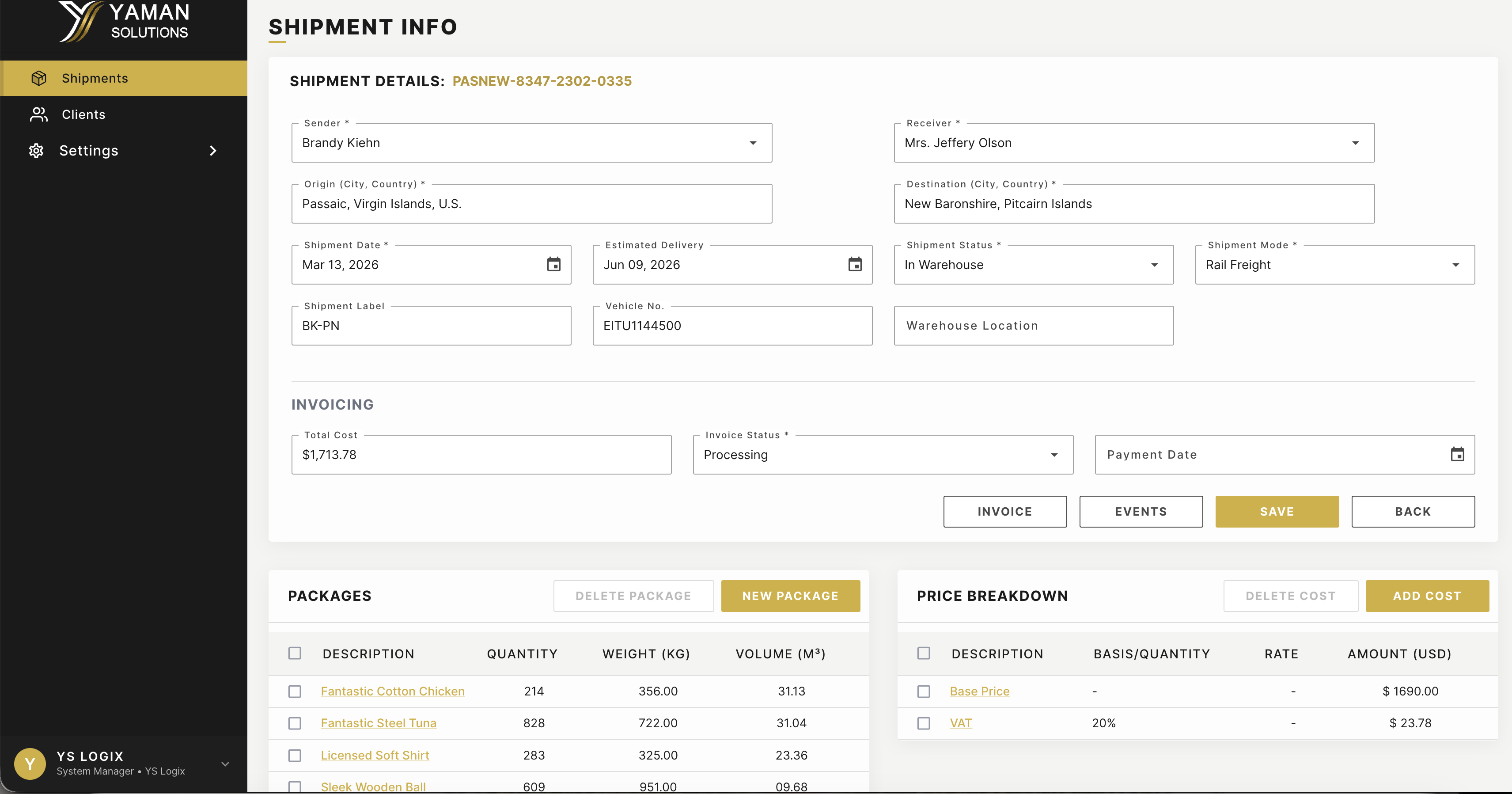Click ADD COST button

click(1428, 596)
